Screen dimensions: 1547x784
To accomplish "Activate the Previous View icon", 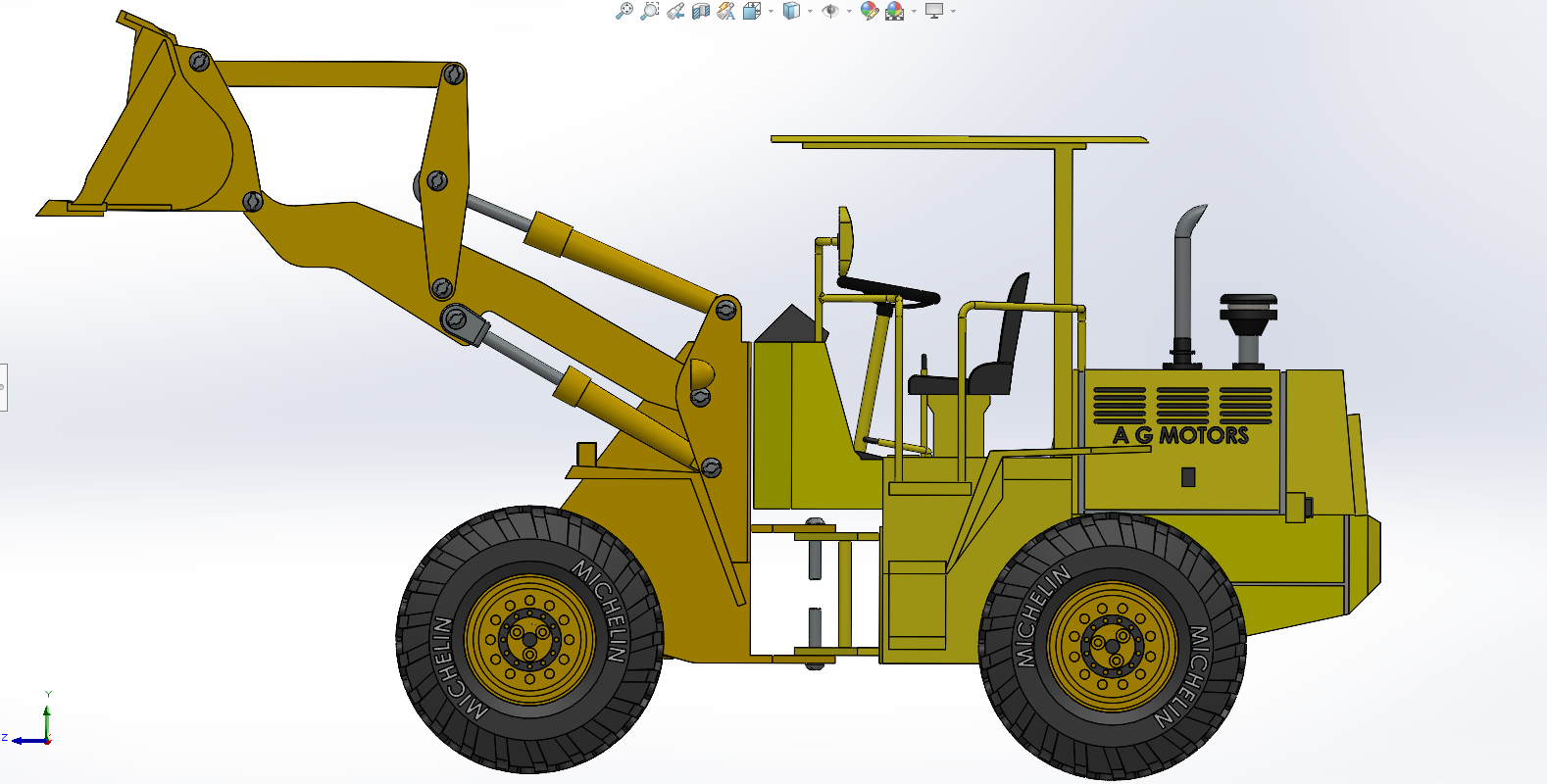I will click(x=674, y=11).
